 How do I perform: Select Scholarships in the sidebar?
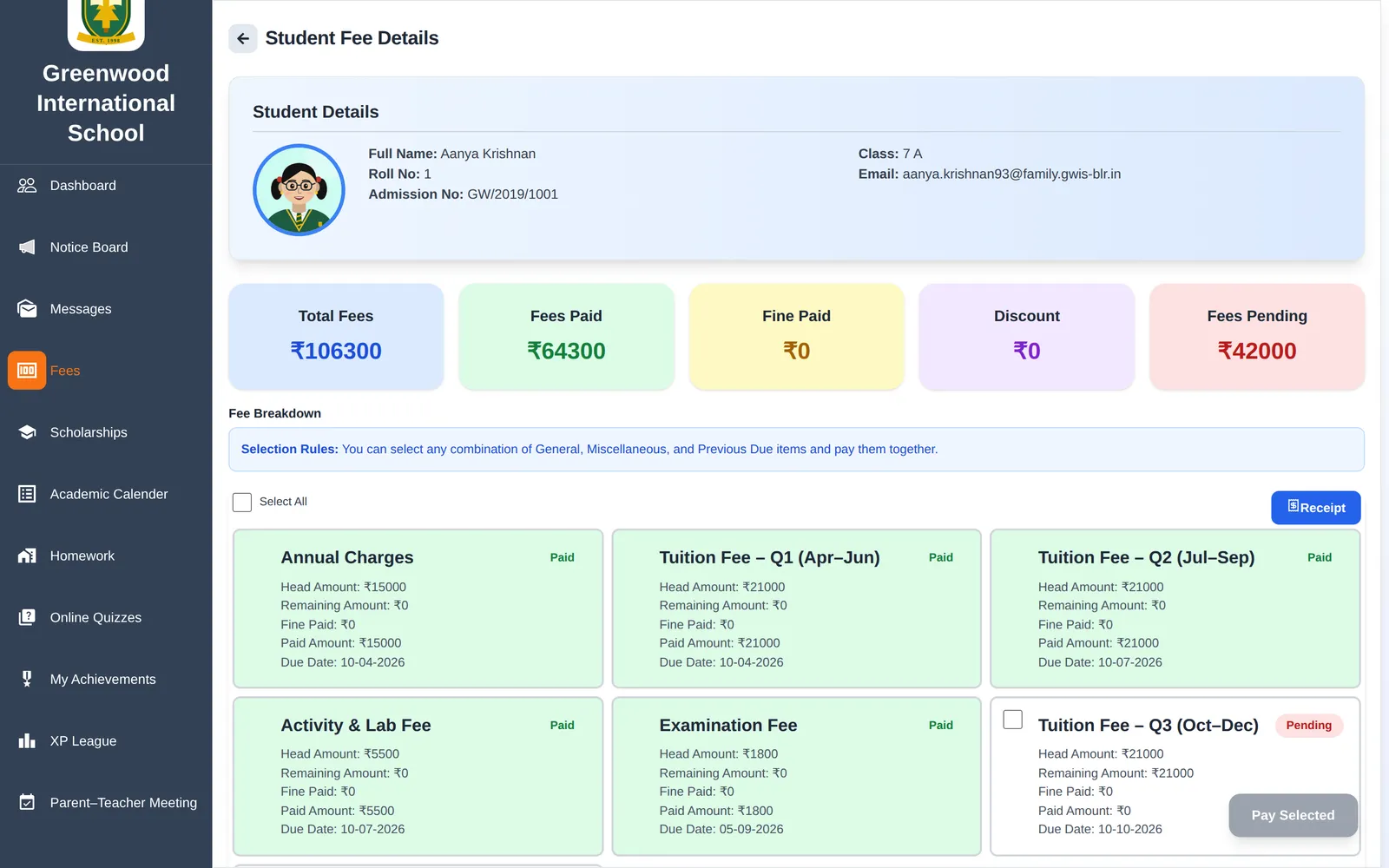[89, 432]
